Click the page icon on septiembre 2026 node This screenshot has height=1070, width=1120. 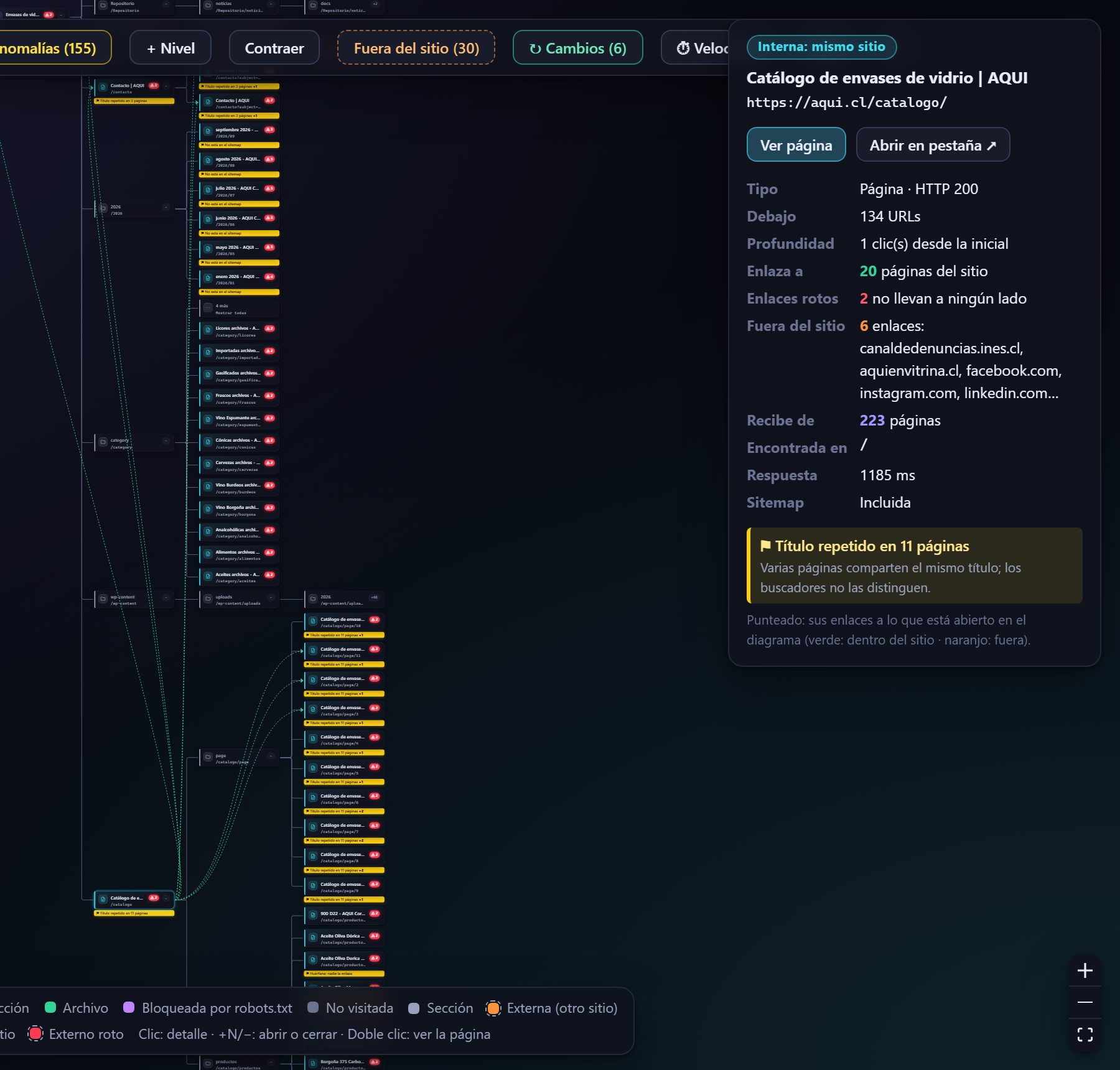208,131
